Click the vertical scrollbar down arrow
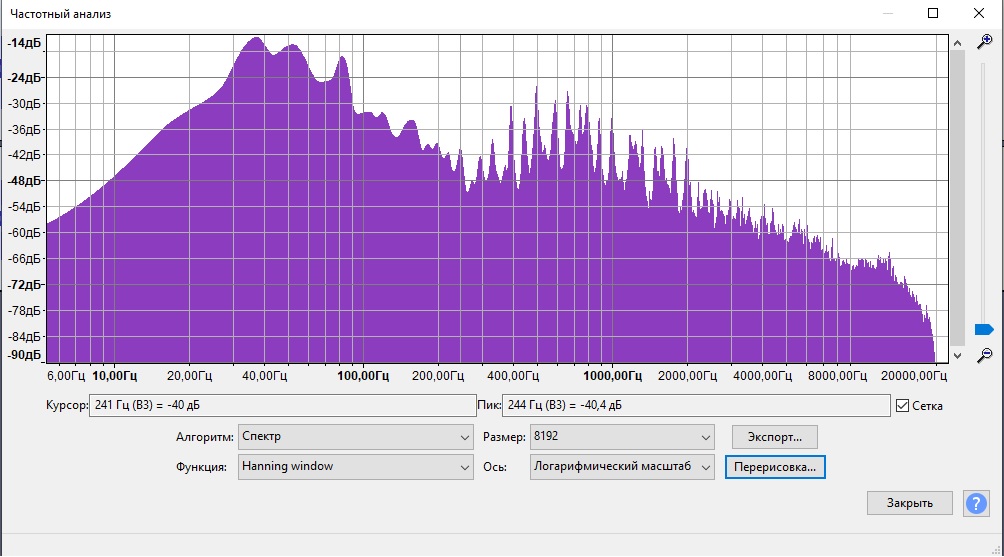The image size is (1004, 557). click(x=957, y=355)
